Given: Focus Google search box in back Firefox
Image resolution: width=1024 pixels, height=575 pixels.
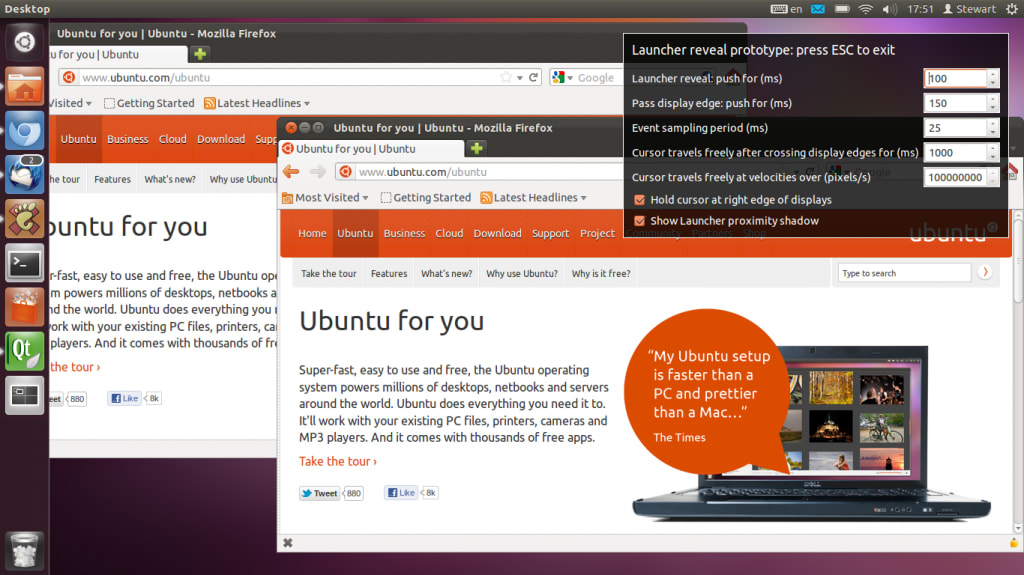Looking at the screenshot, I should pos(596,77).
